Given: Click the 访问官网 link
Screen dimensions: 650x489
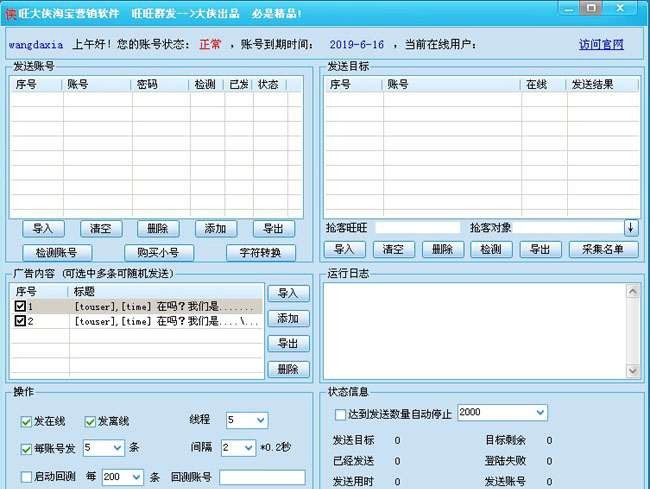Looking at the screenshot, I should (600, 45).
